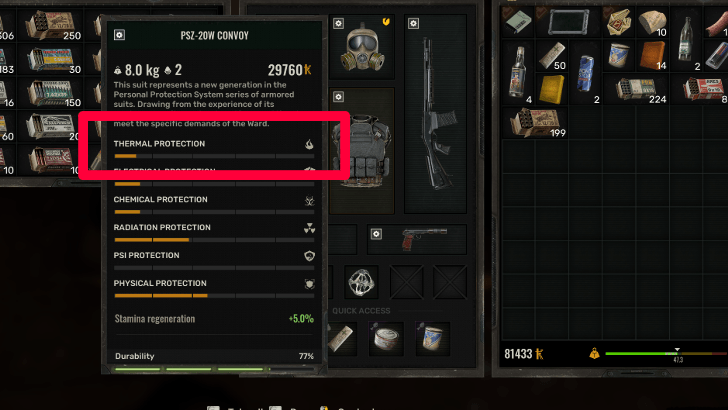Select the equipped body armor vest

(x=364, y=151)
